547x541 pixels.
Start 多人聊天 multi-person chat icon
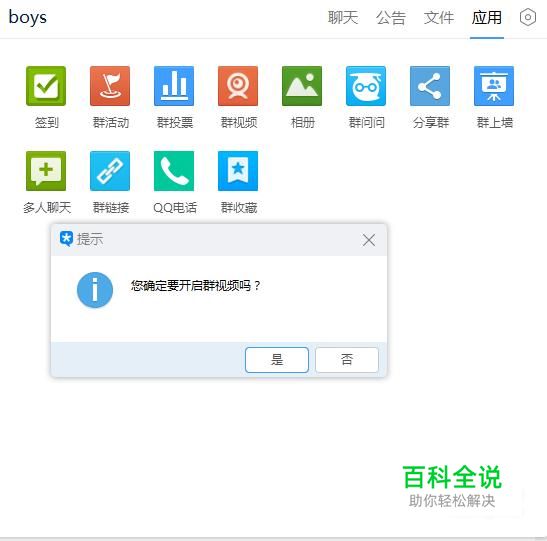point(46,171)
